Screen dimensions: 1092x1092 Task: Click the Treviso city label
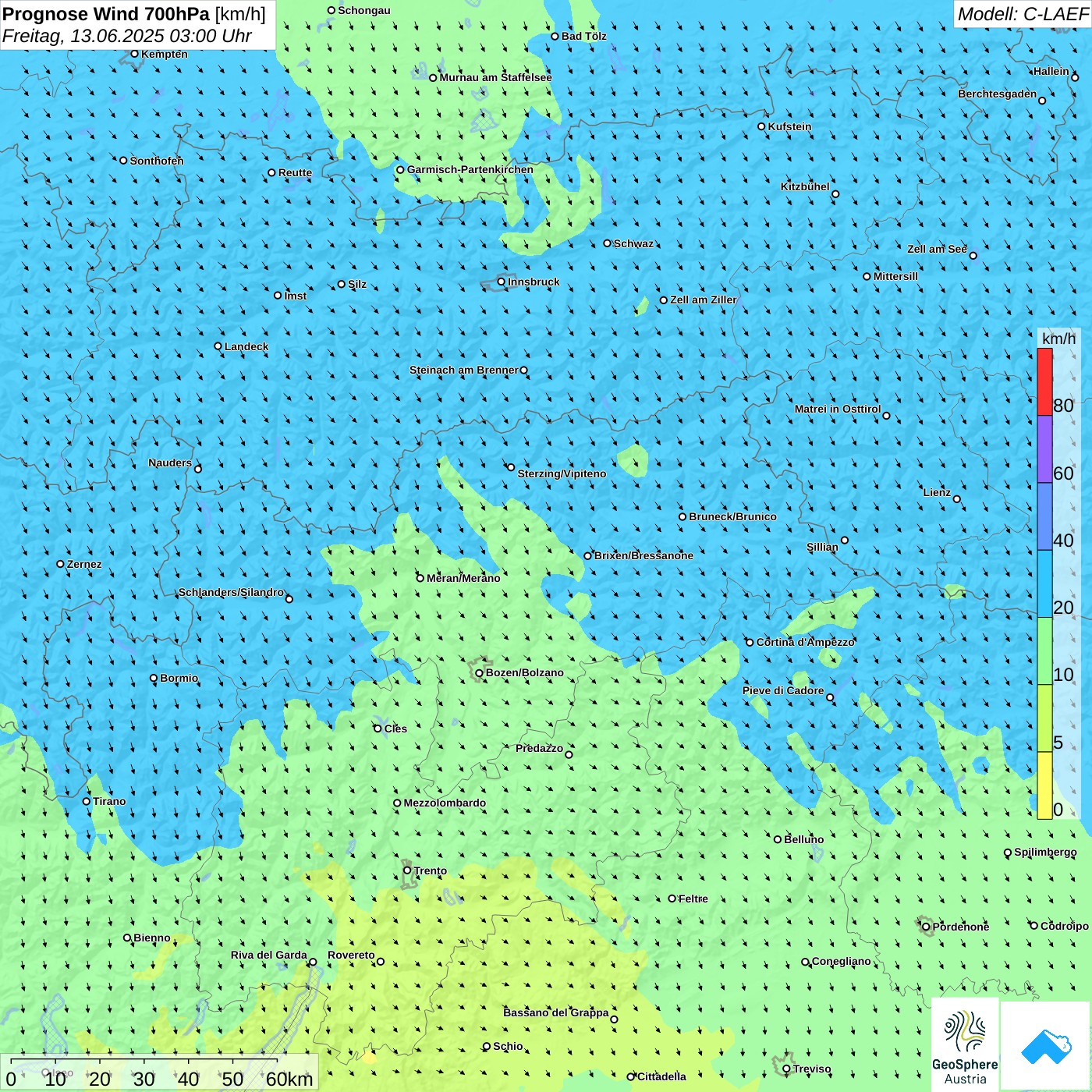click(812, 1069)
